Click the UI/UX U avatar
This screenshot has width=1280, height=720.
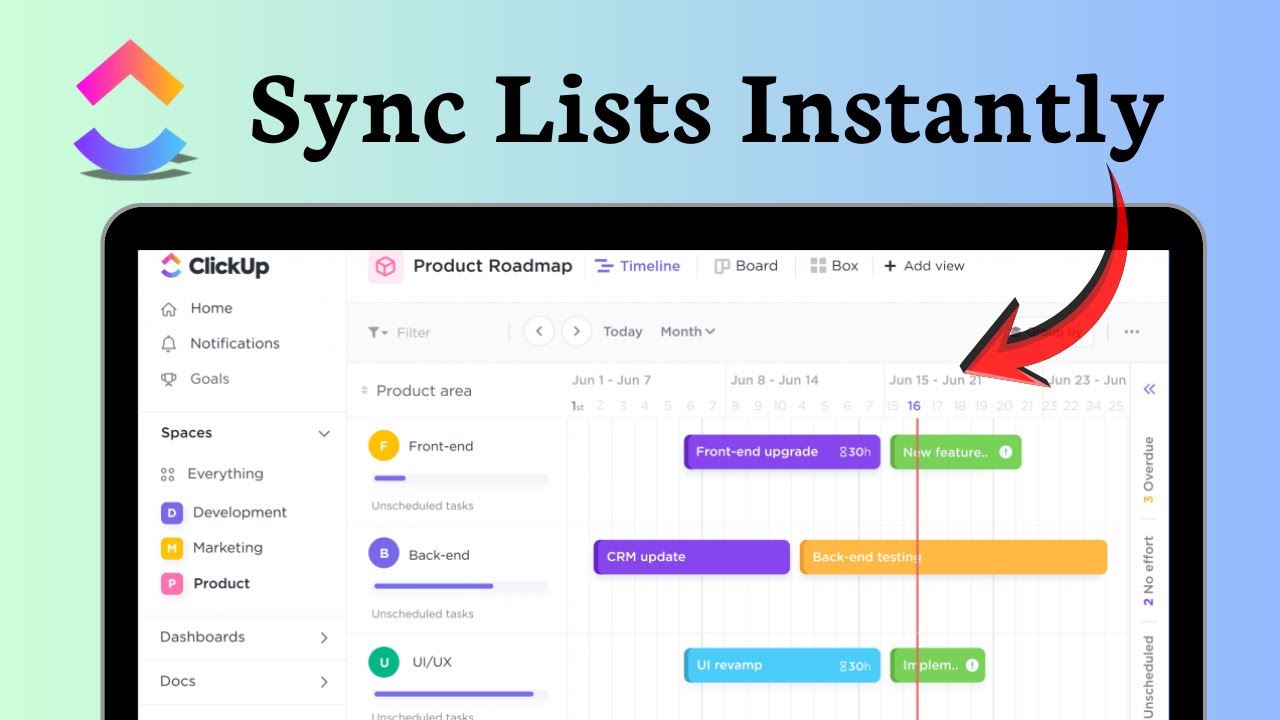(384, 662)
